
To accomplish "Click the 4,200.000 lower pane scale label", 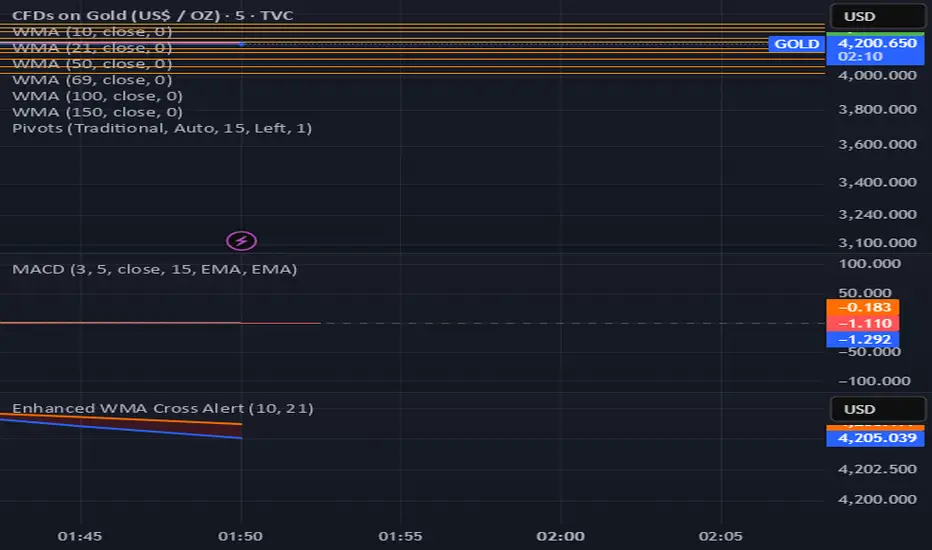I will [877, 499].
